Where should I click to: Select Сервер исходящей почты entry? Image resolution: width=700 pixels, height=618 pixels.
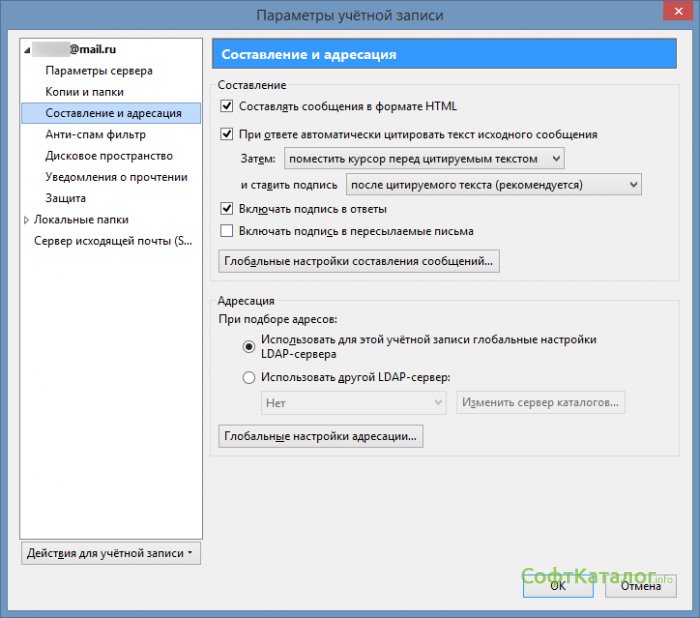(x=113, y=241)
